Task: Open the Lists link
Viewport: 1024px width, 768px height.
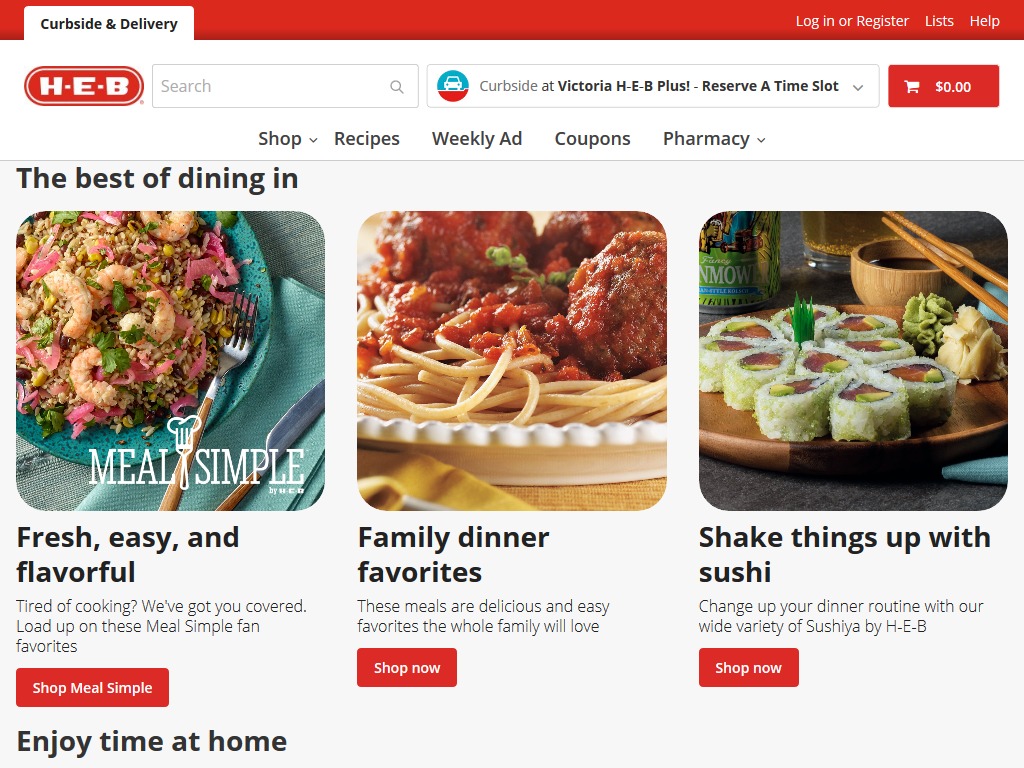Action: [939, 21]
